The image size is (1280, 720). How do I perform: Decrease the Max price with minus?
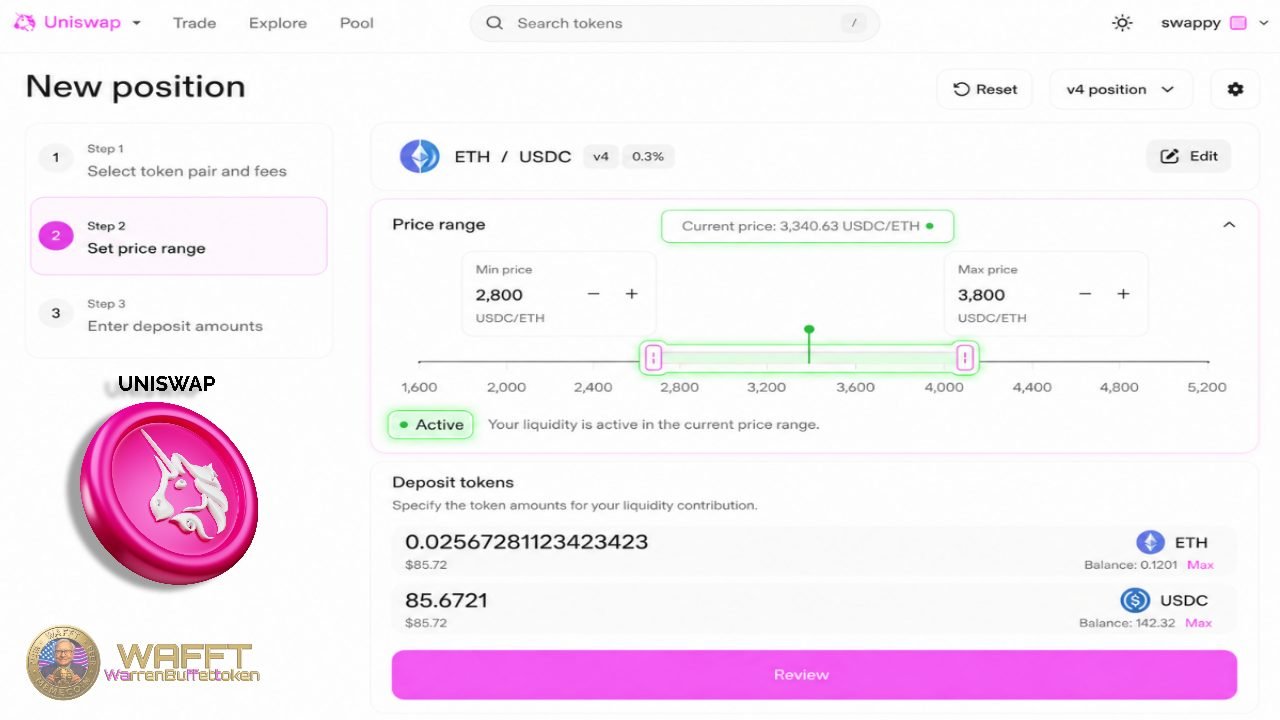coord(1085,294)
